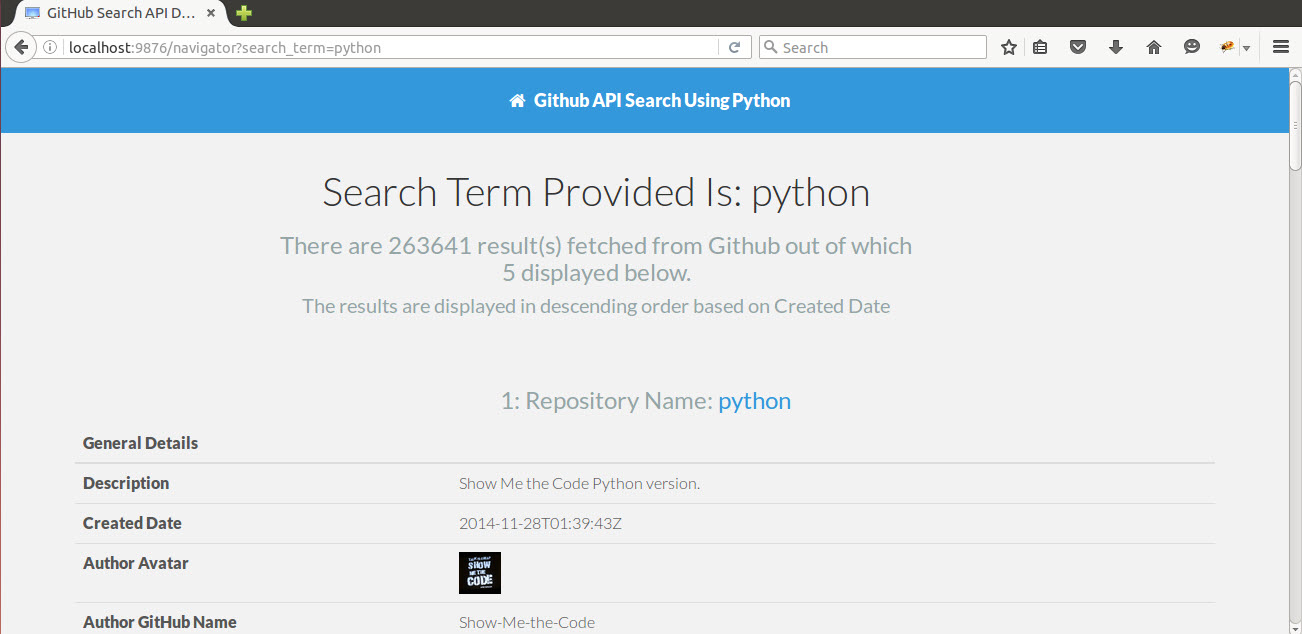Click the 'descending order based on Created Date' line
The image size is (1302, 634).
click(596, 306)
